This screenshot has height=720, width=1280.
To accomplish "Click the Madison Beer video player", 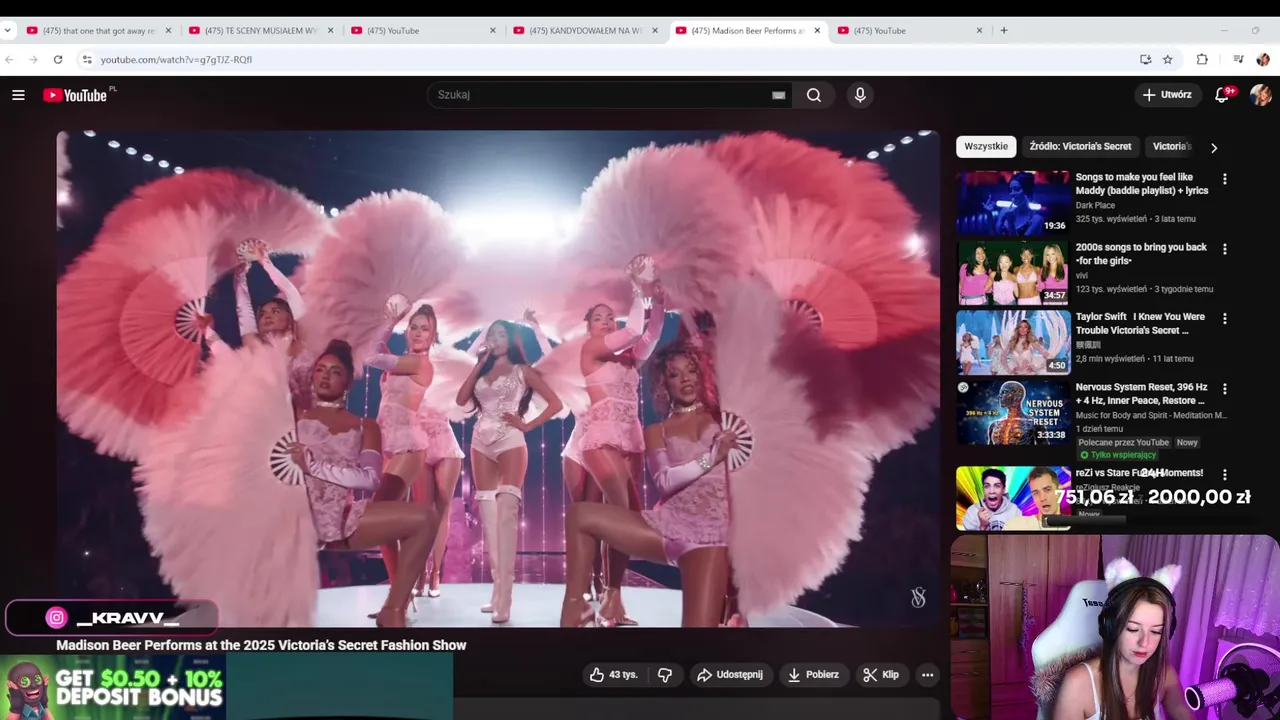I will (498, 379).
